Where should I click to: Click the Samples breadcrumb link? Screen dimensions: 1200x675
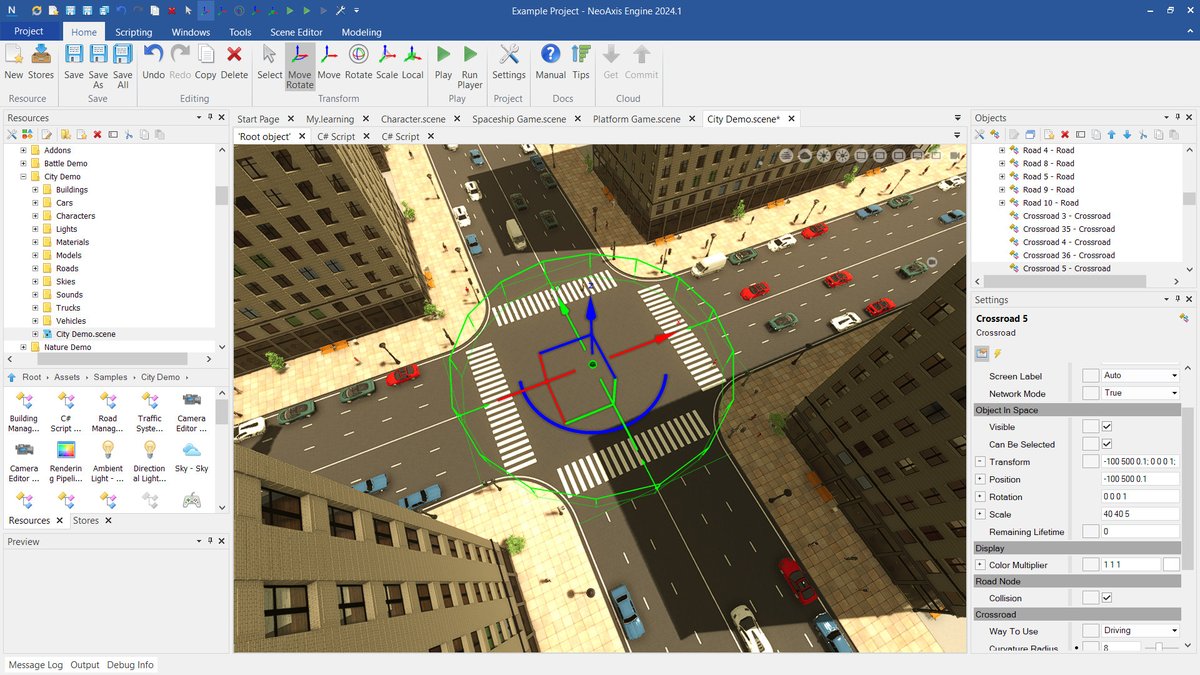(110, 377)
